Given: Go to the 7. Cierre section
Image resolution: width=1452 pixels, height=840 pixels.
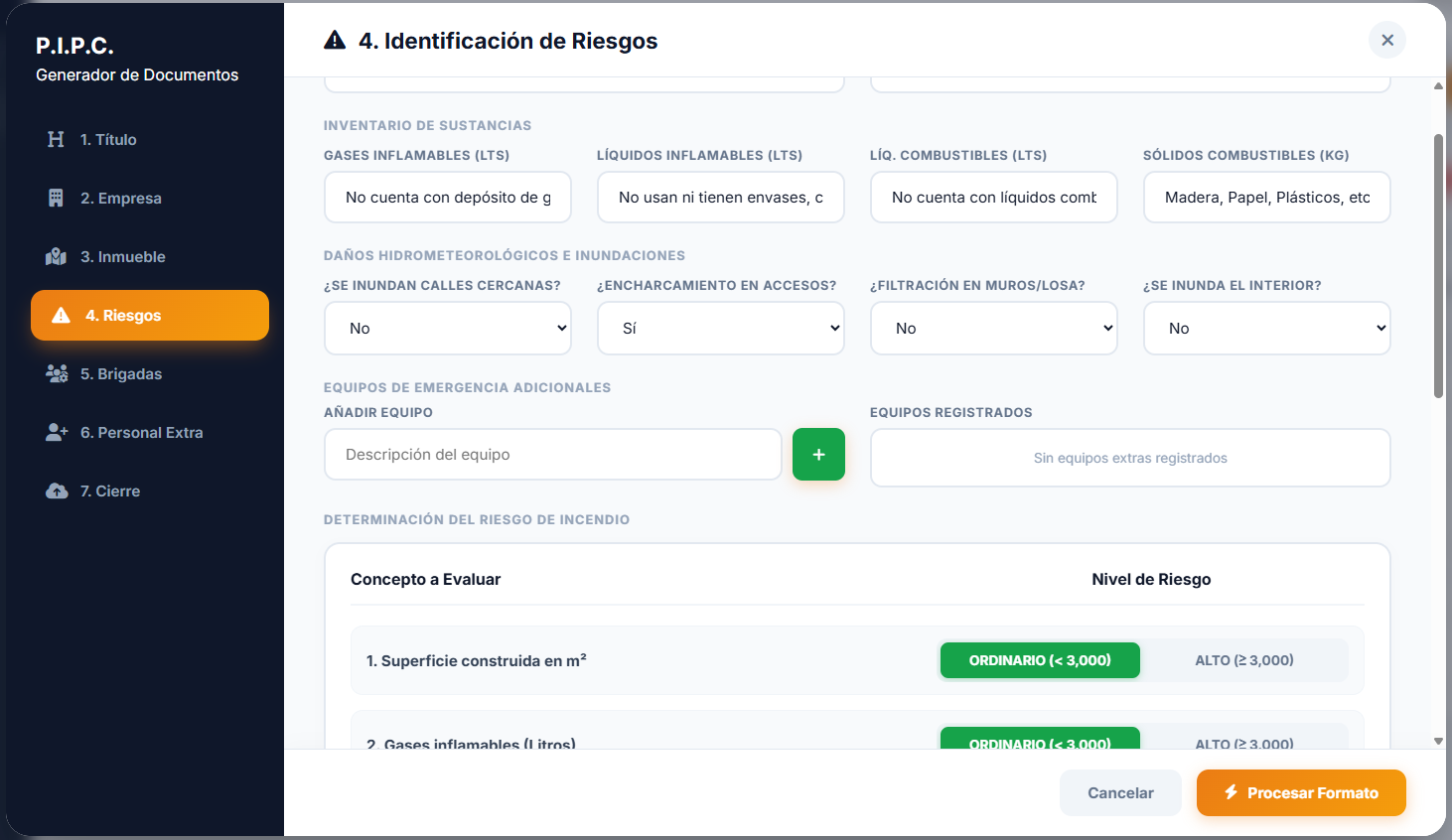Looking at the screenshot, I should 150,490.
